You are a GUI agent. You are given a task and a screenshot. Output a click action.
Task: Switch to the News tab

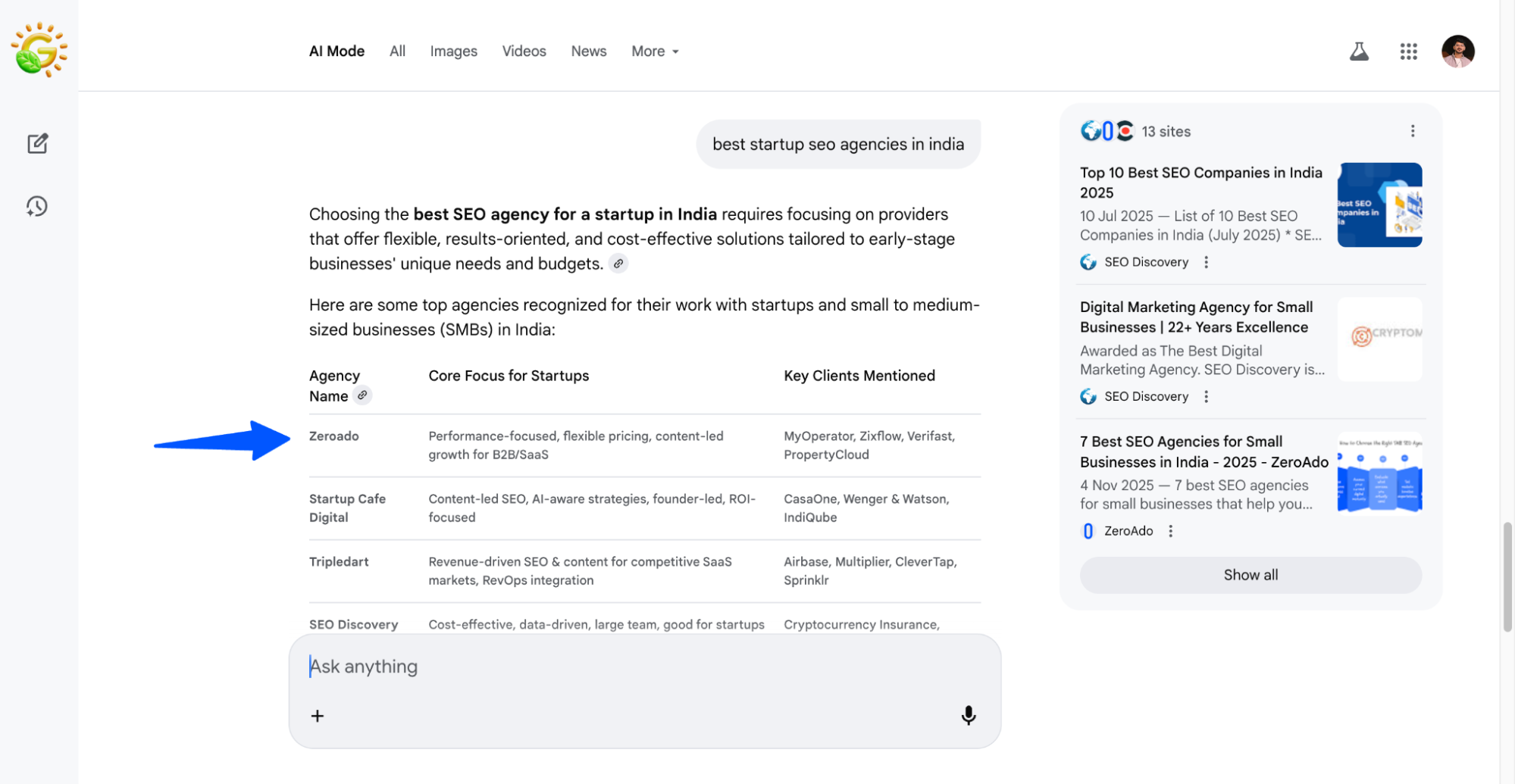588,51
